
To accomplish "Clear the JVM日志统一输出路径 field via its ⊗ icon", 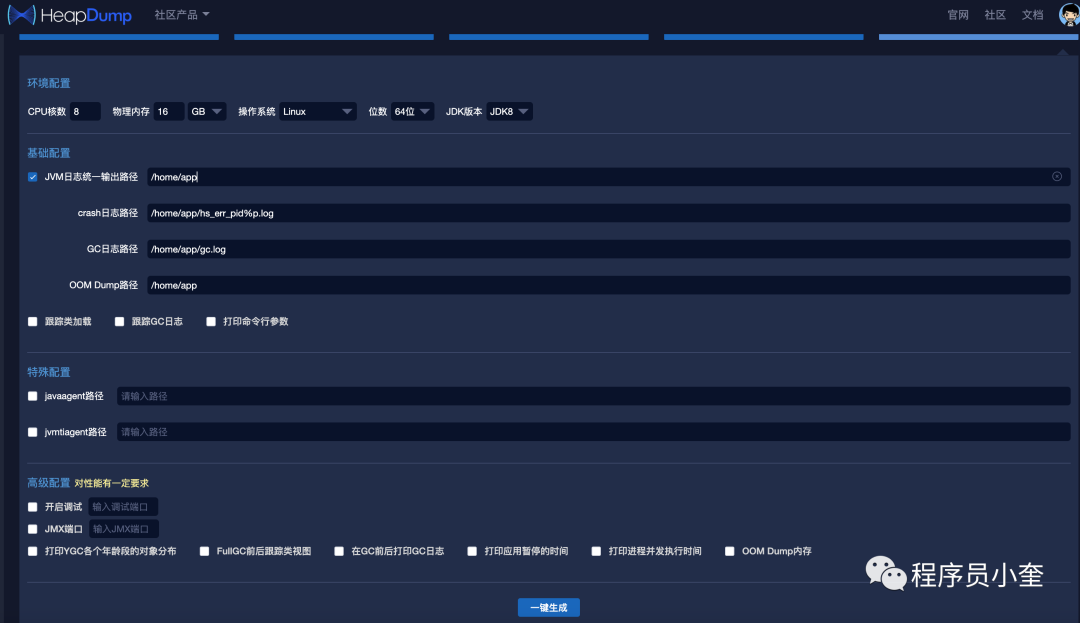I will click(x=1057, y=176).
